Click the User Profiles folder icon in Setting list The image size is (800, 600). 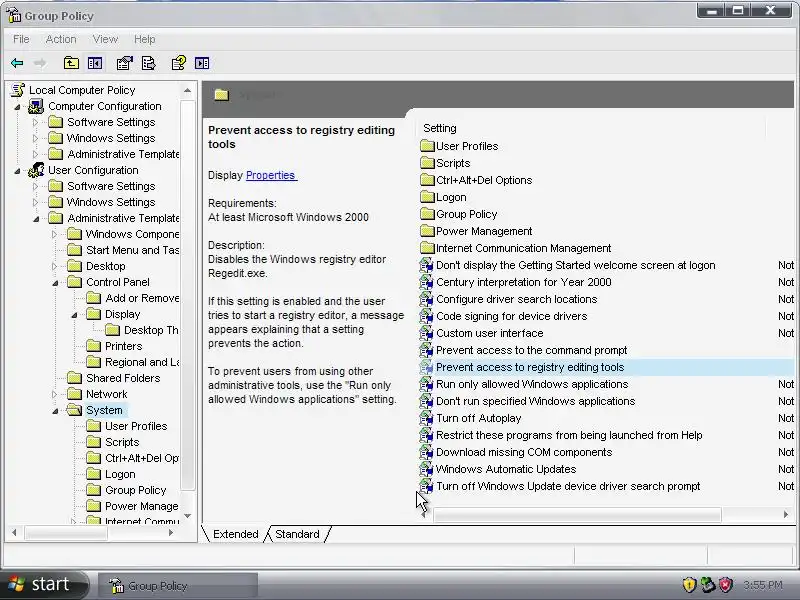(x=427, y=146)
